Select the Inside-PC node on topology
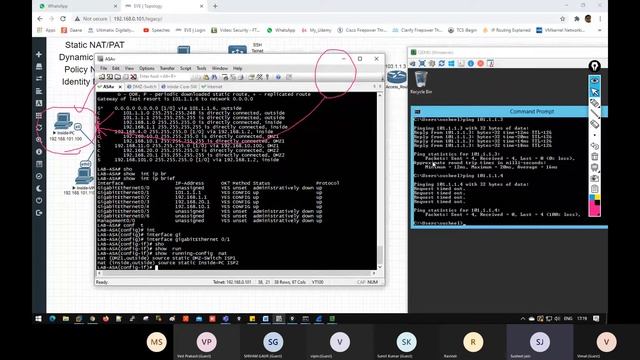This screenshot has height=360, width=640. (64, 122)
